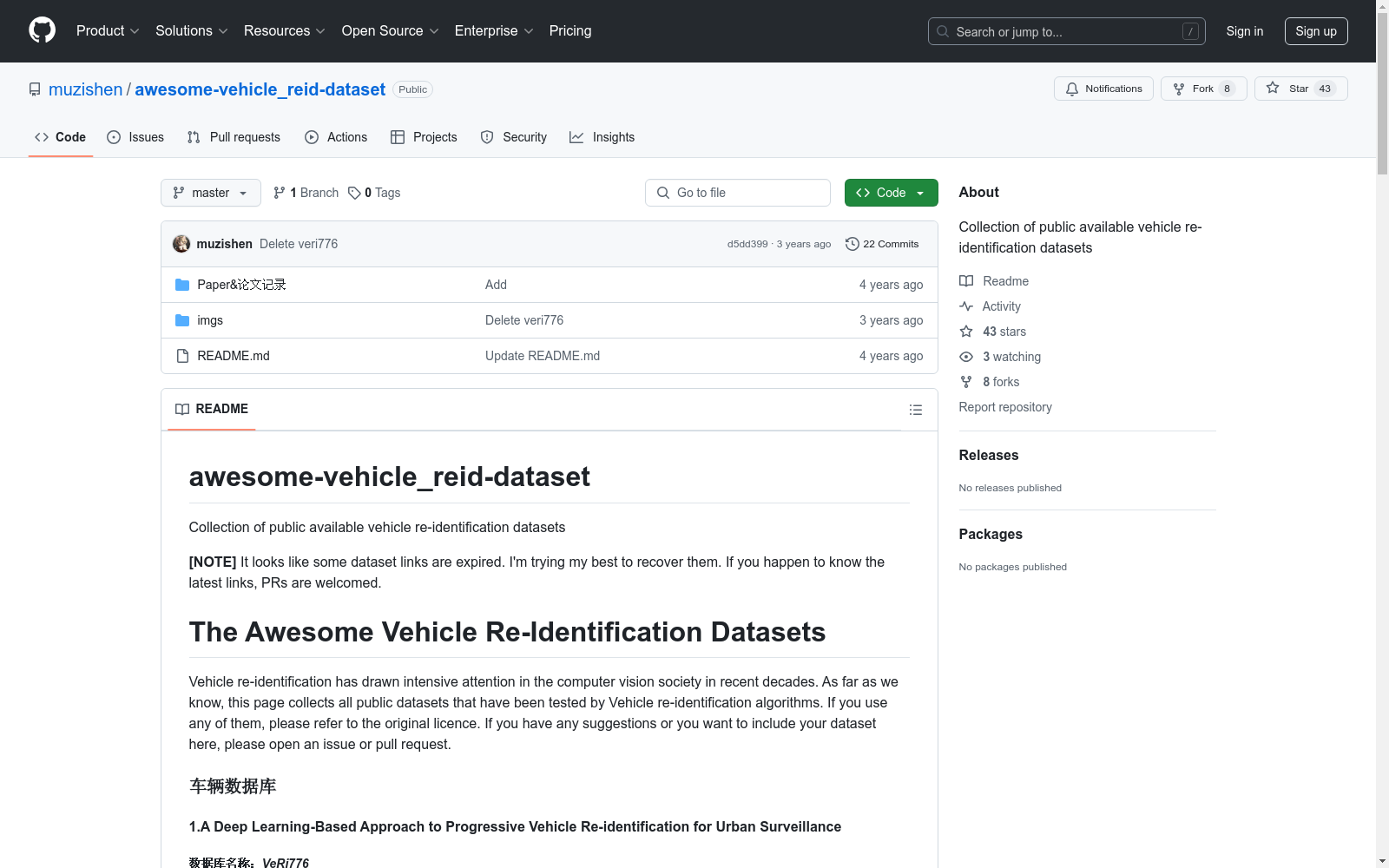Click the branch icon beside 1 Branch
Screen dimensions: 1389x868
280,193
